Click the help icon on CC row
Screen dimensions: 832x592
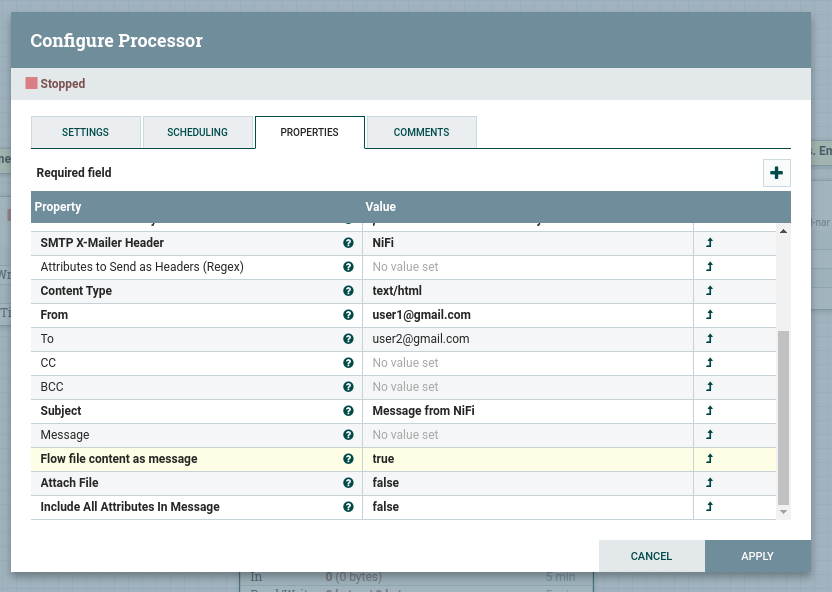tap(348, 363)
